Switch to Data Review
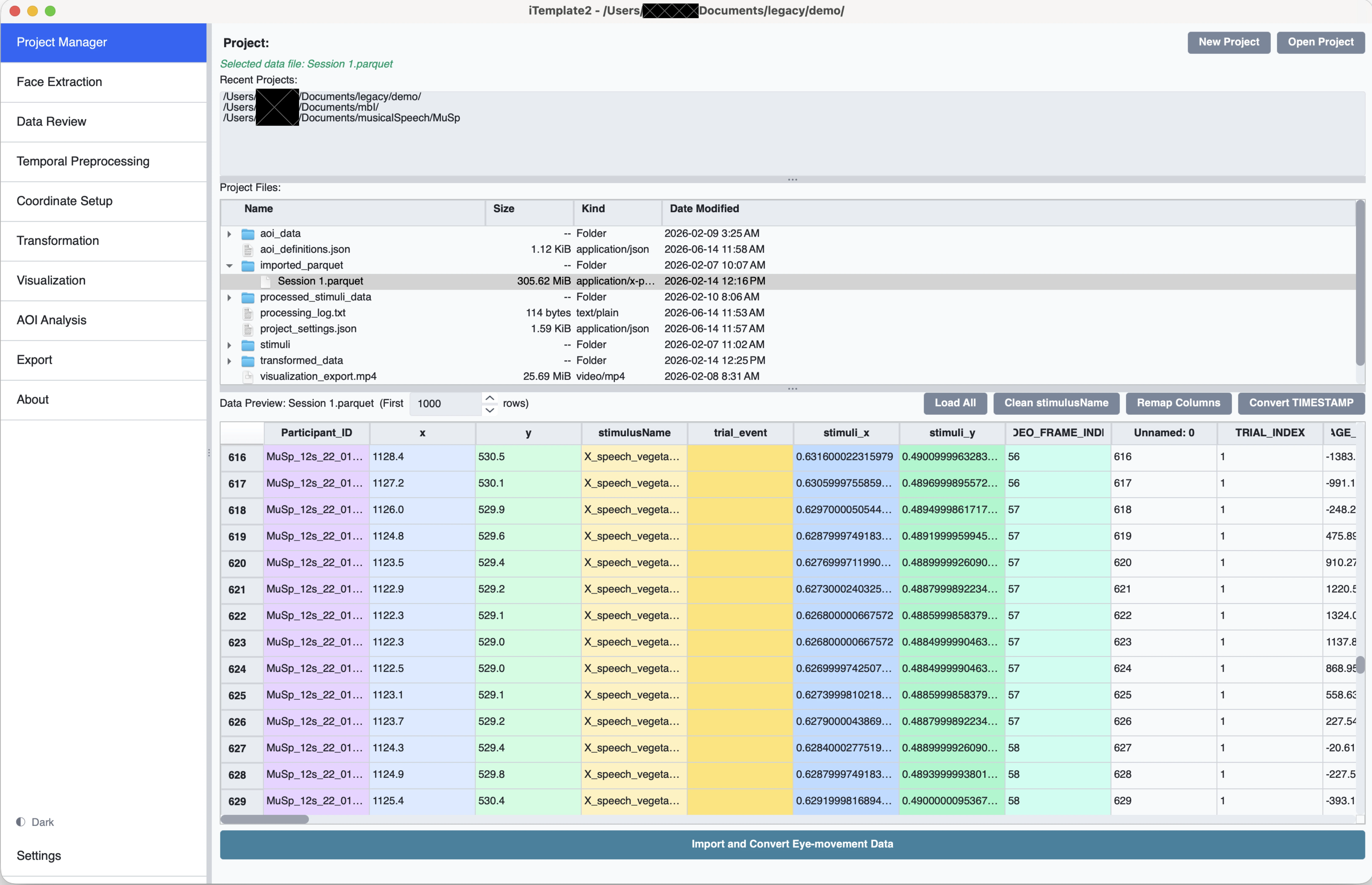Screen dimensions: 1372x885 pos(103,122)
